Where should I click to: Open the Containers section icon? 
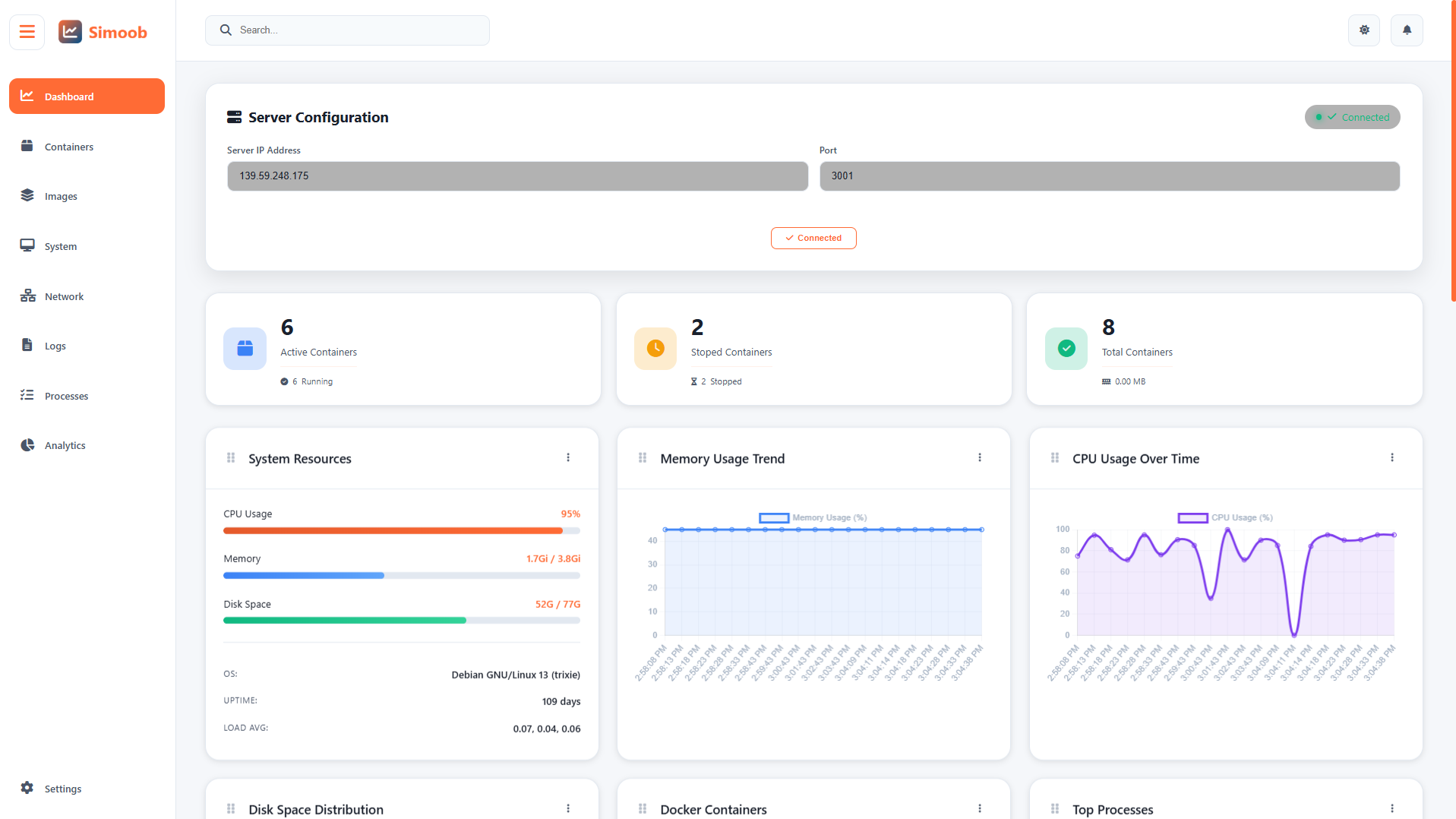pos(27,146)
